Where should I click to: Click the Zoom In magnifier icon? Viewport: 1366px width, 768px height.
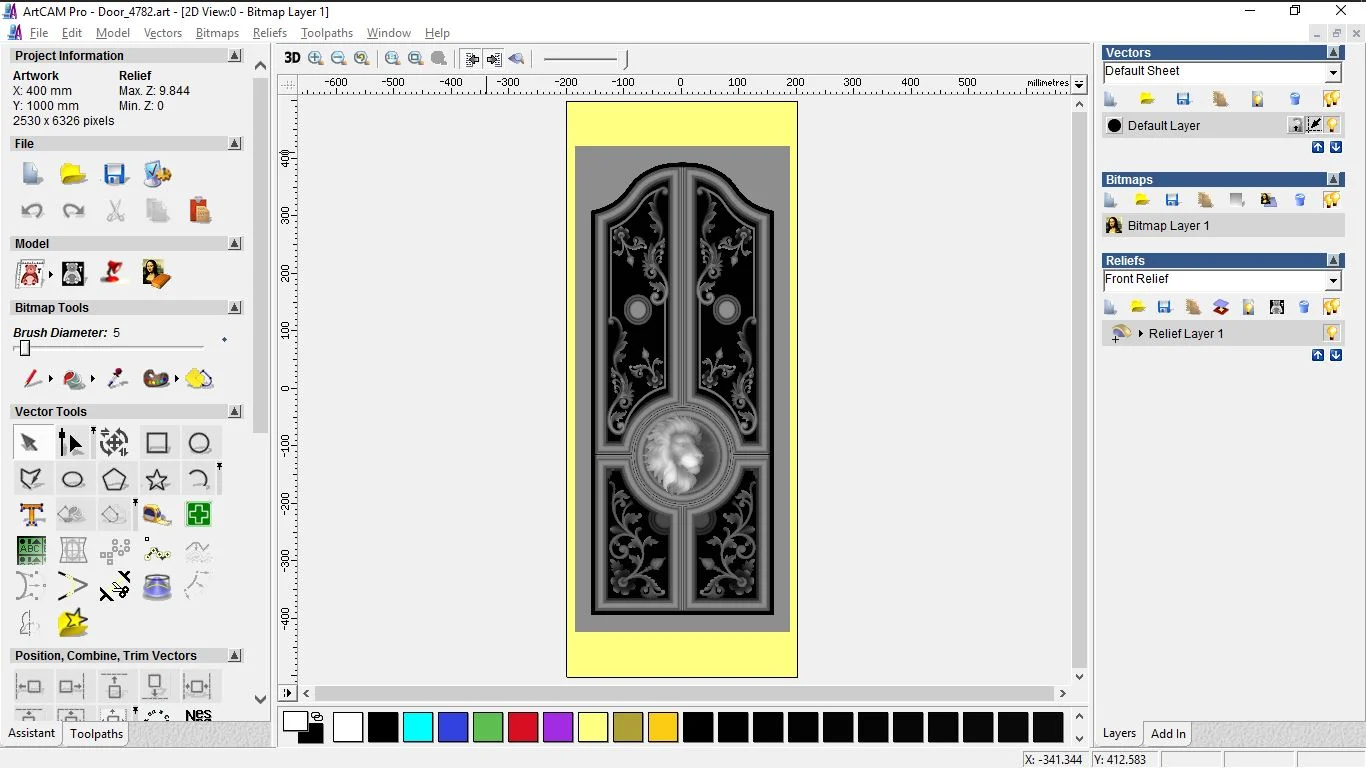316,59
